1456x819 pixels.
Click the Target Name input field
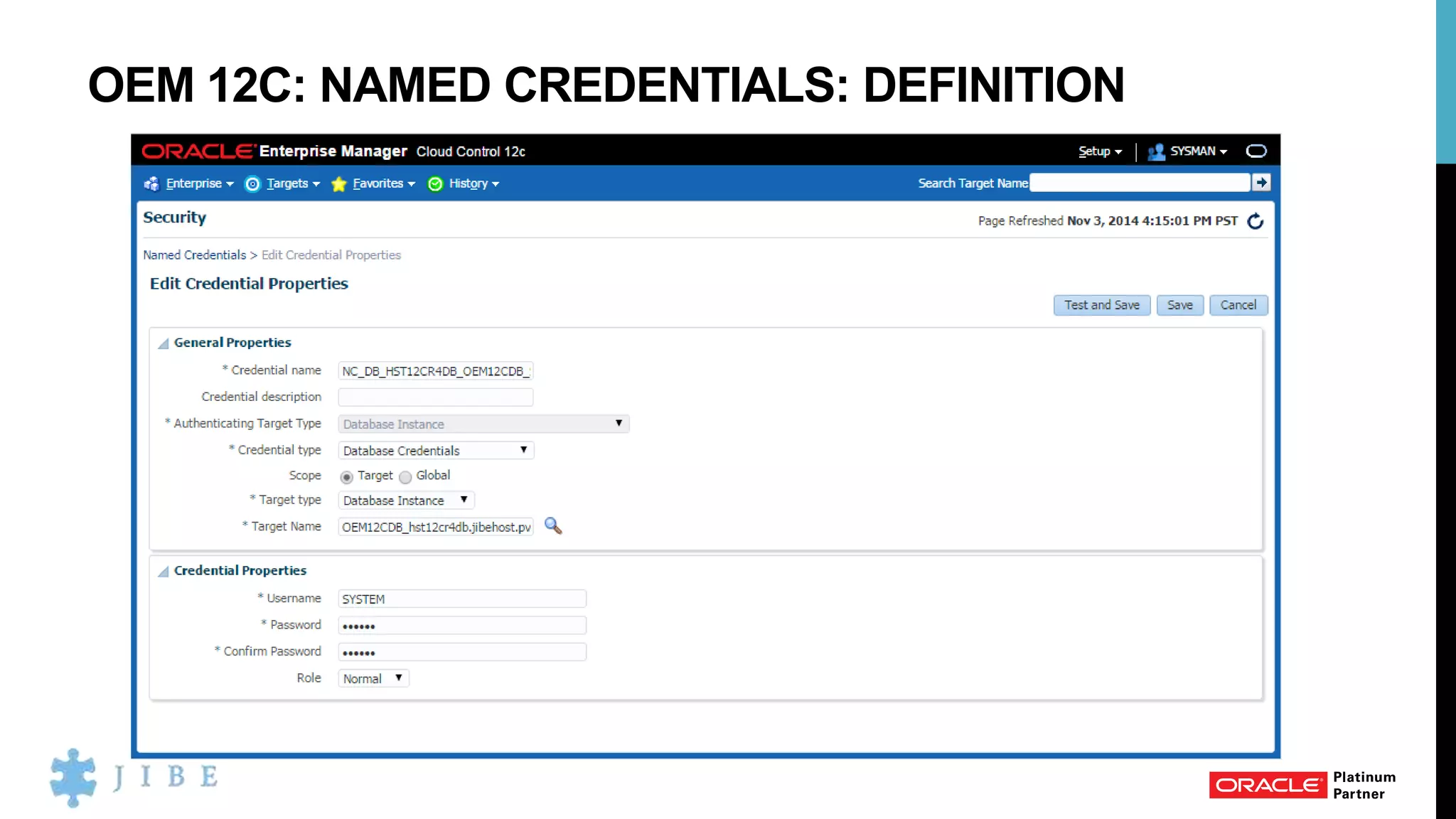pos(436,527)
